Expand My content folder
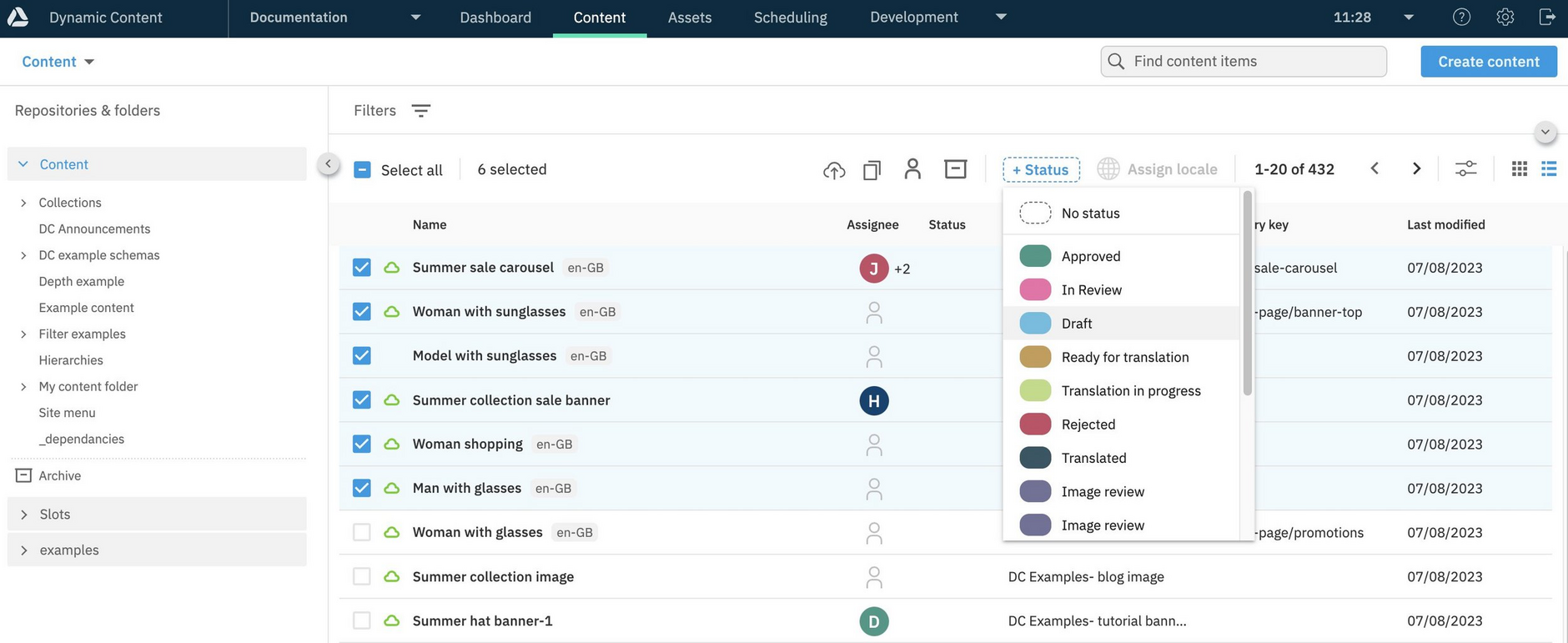This screenshot has height=643, width=1568. coord(23,387)
